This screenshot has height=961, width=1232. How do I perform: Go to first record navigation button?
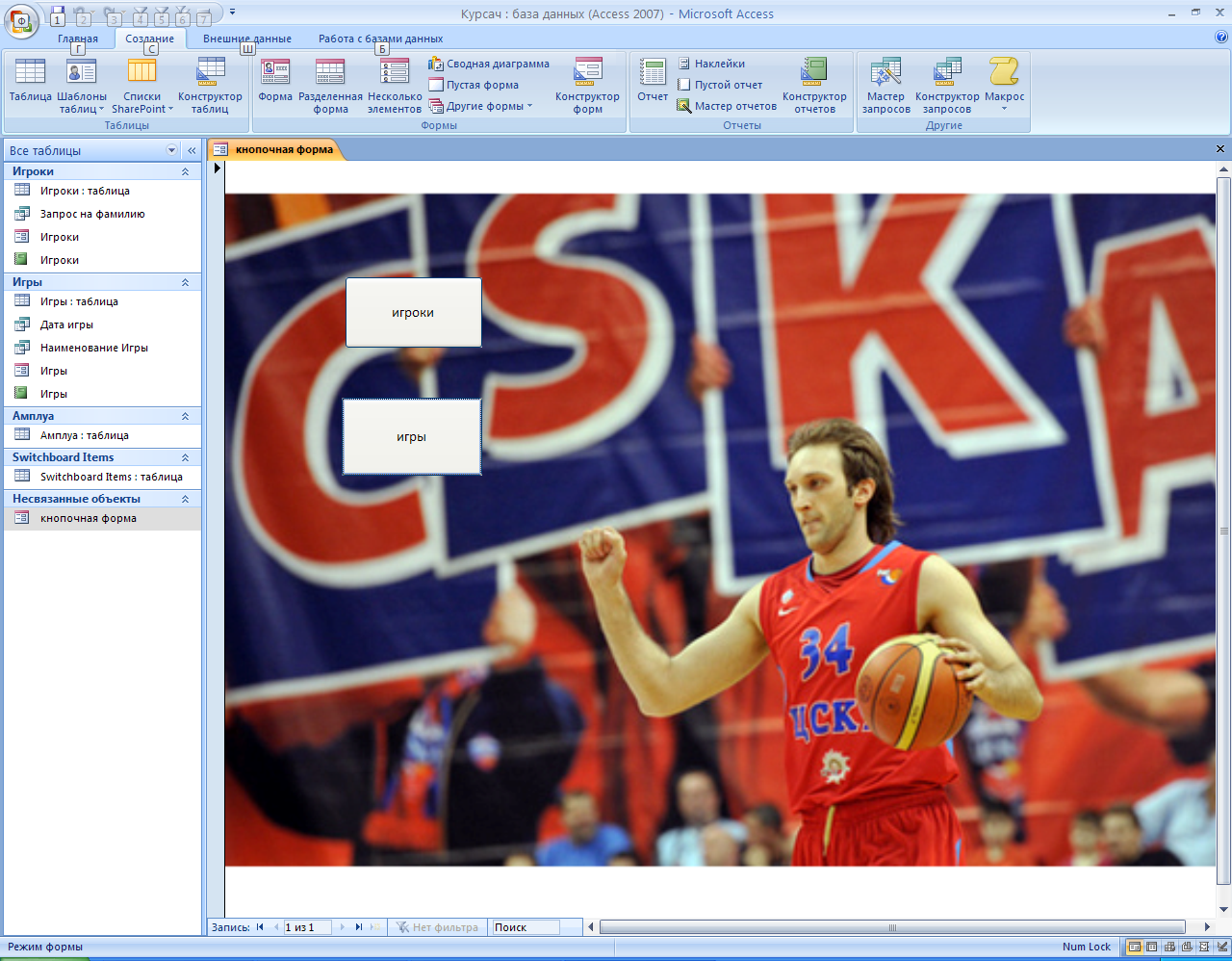click(260, 927)
